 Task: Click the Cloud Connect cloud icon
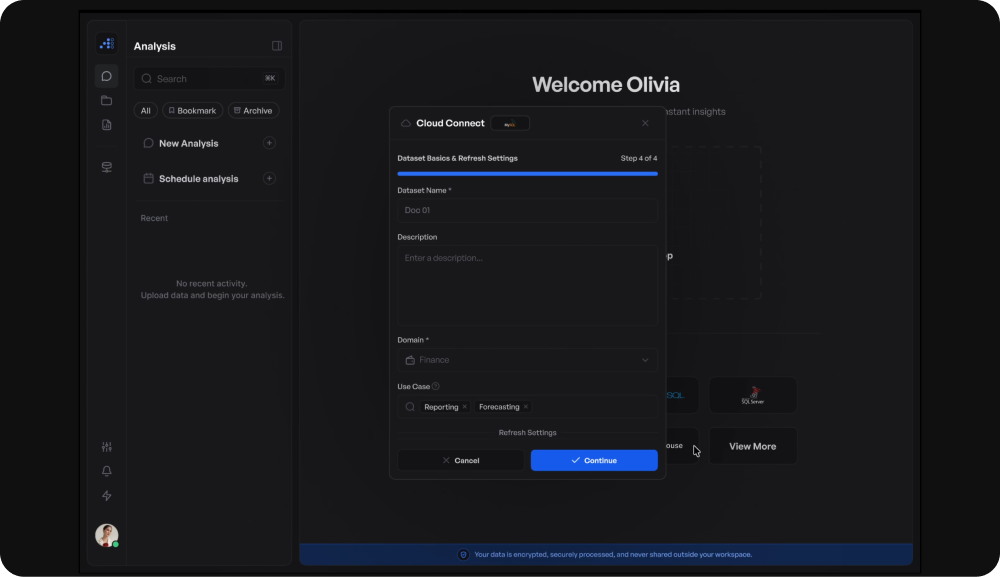pos(406,123)
